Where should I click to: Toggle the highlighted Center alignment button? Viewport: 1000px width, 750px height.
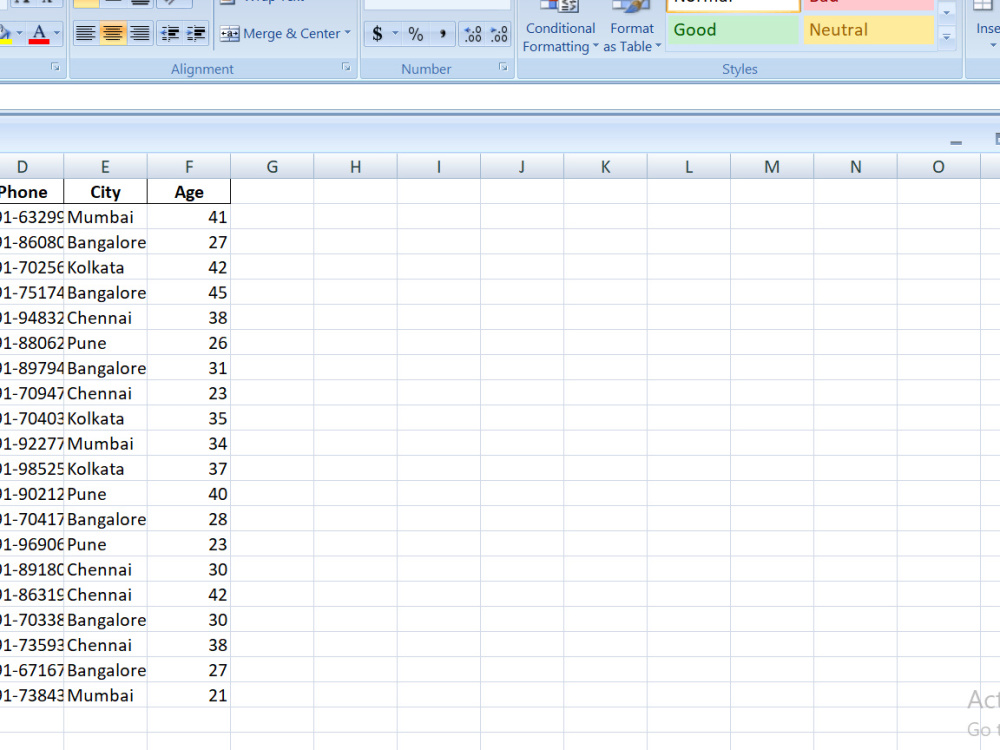112,33
